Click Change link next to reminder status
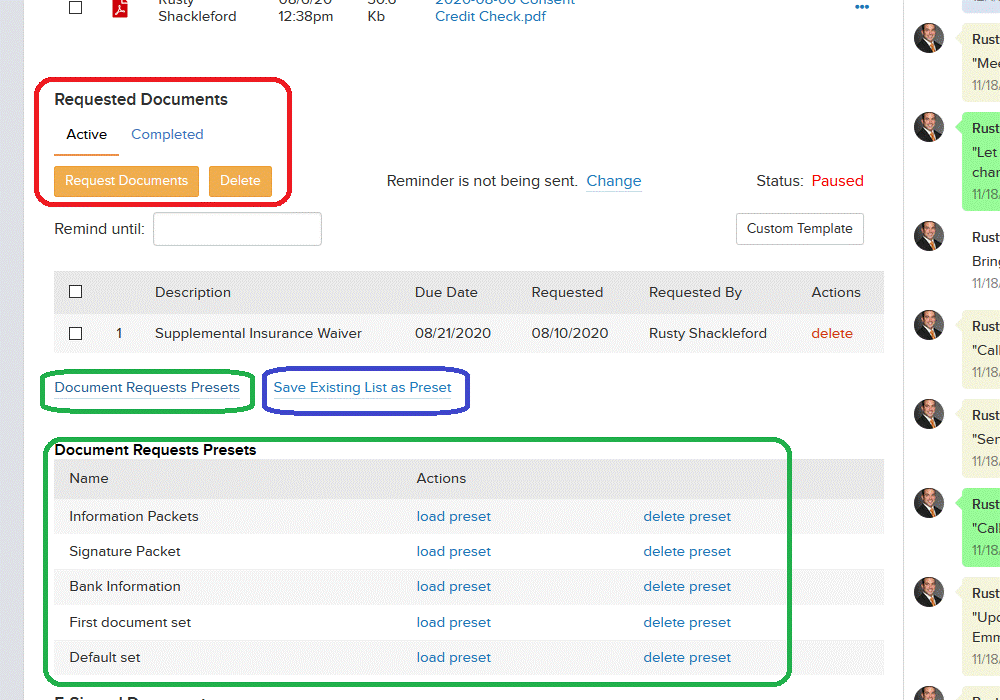This screenshot has width=1000, height=700. 614,181
